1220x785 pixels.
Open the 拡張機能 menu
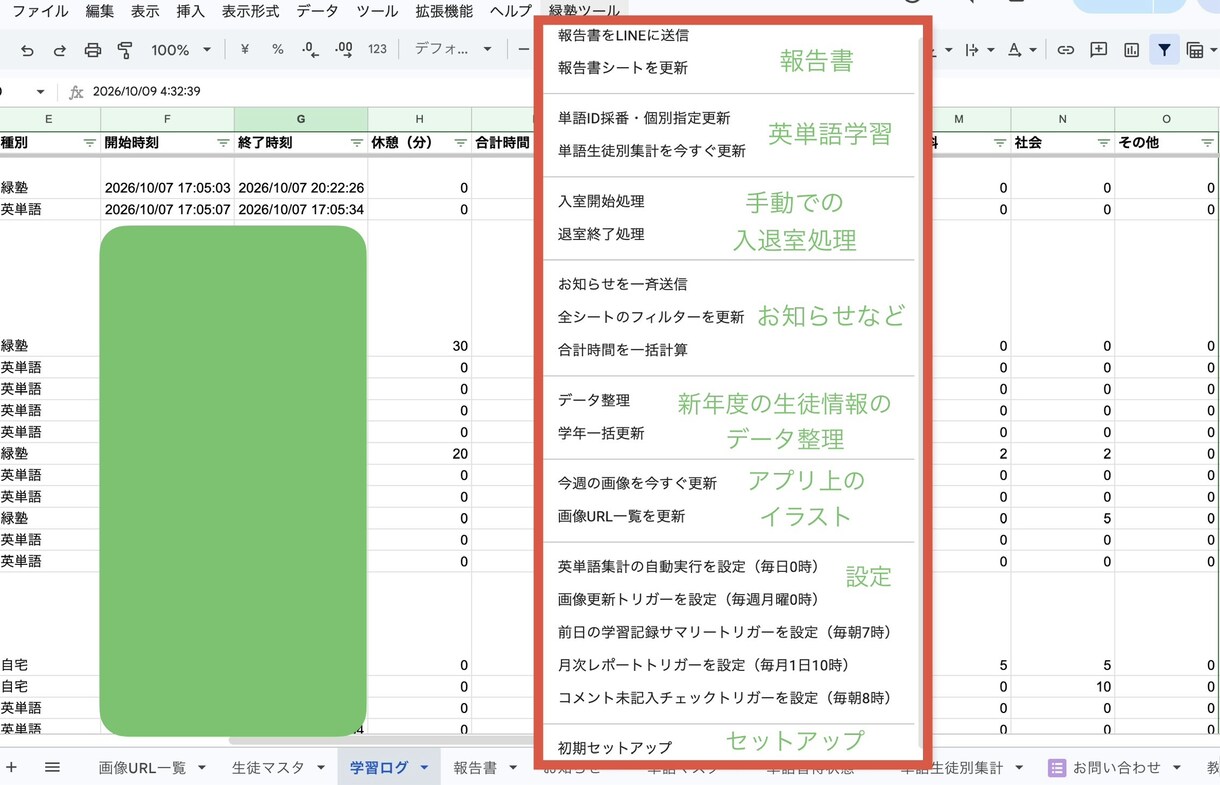pos(444,12)
